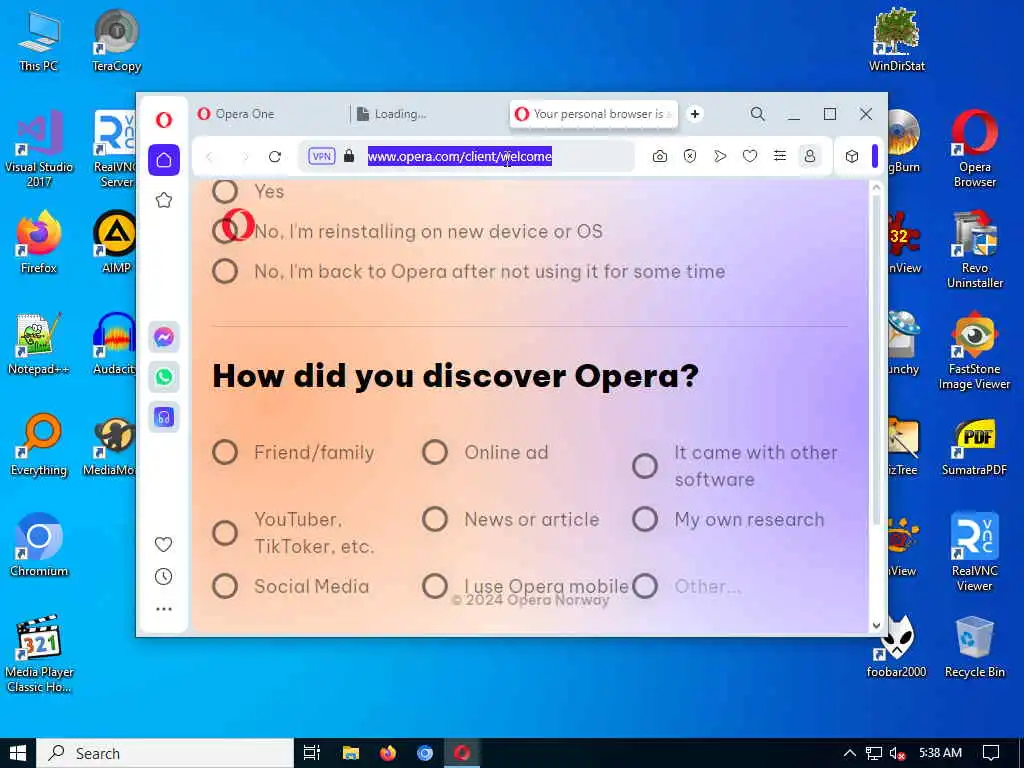Choose 'News or article' radio option
The width and height of the screenshot is (1024, 768).
pos(435,519)
